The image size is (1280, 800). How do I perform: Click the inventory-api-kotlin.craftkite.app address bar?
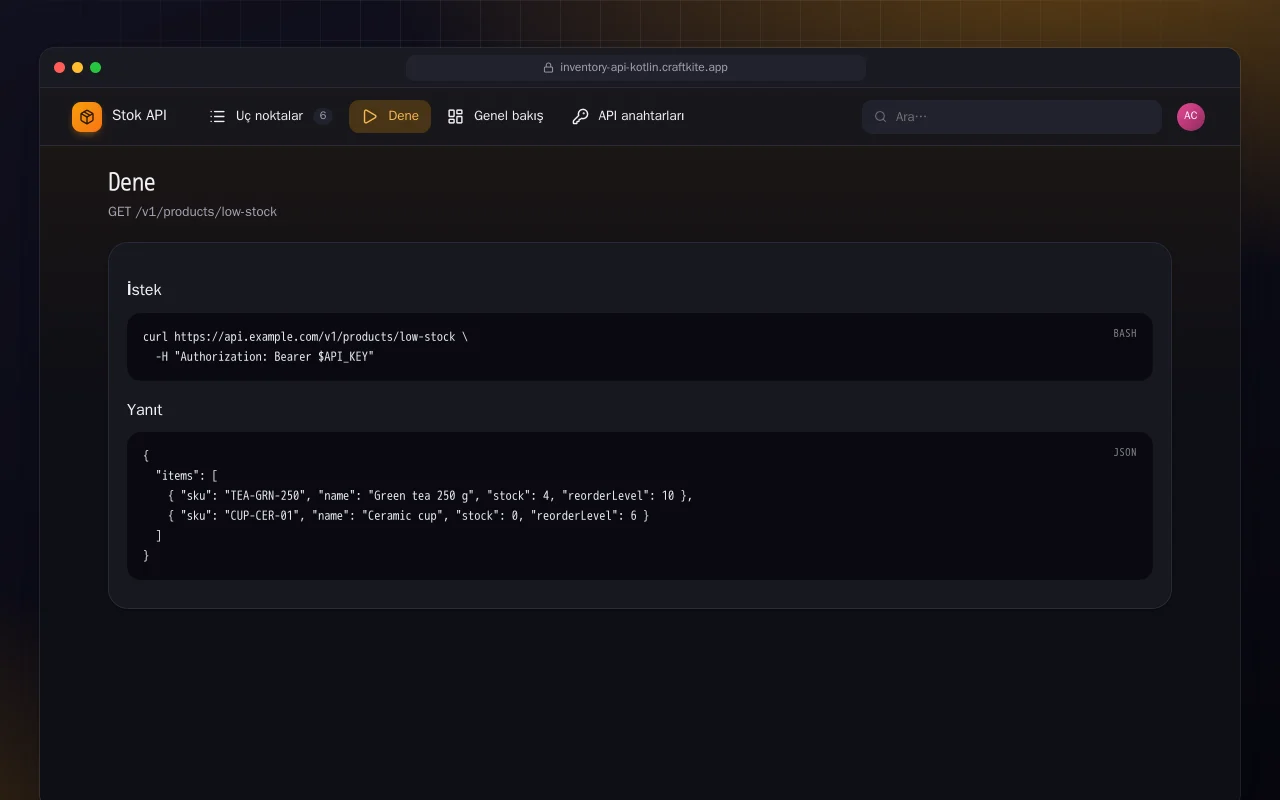pos(636,68)
